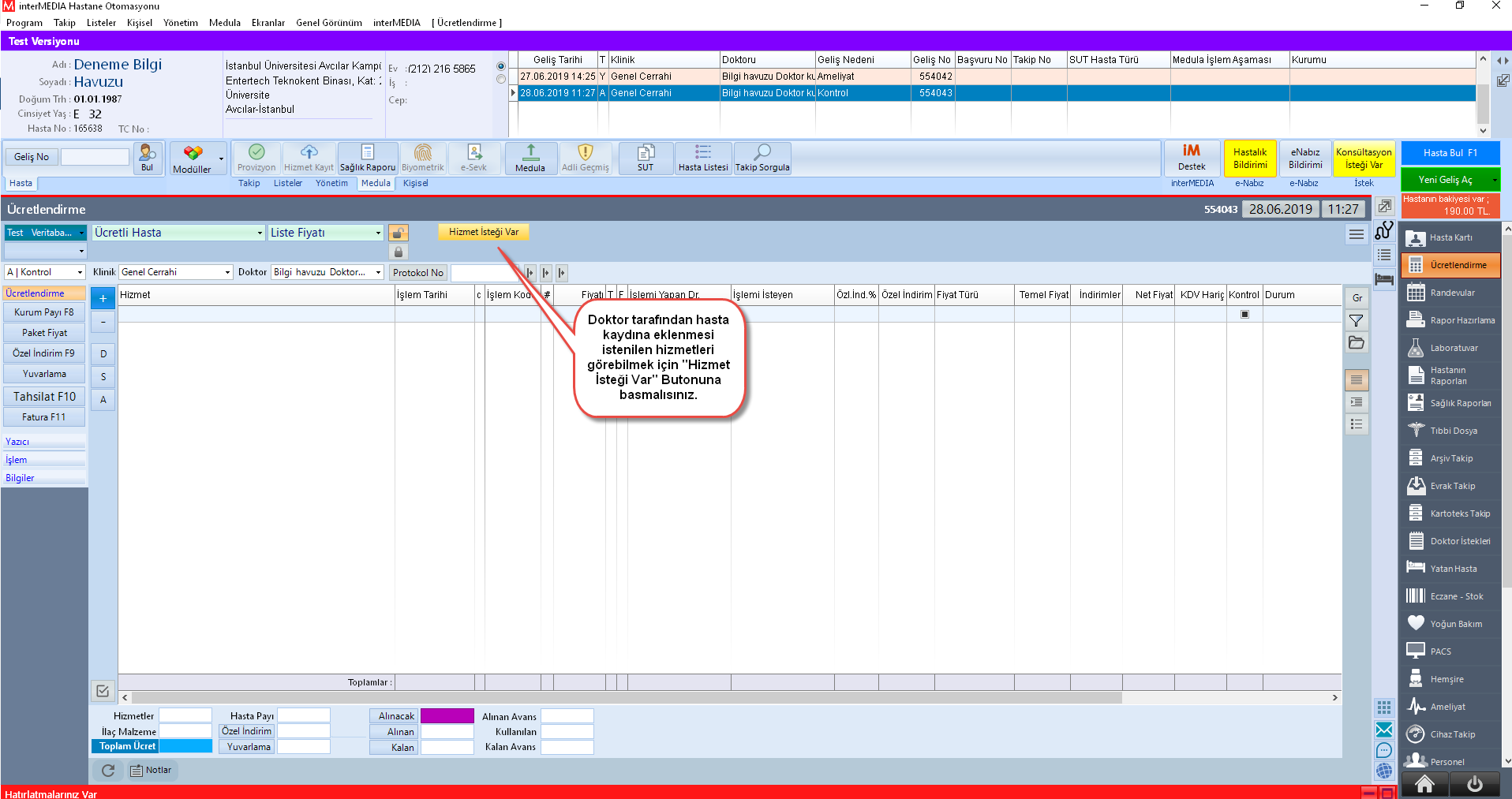Image resolution: width=1512 pixels, height=799 pixels.
Task: Click the filter funnel icon
Action: (x=1356, y=320)
